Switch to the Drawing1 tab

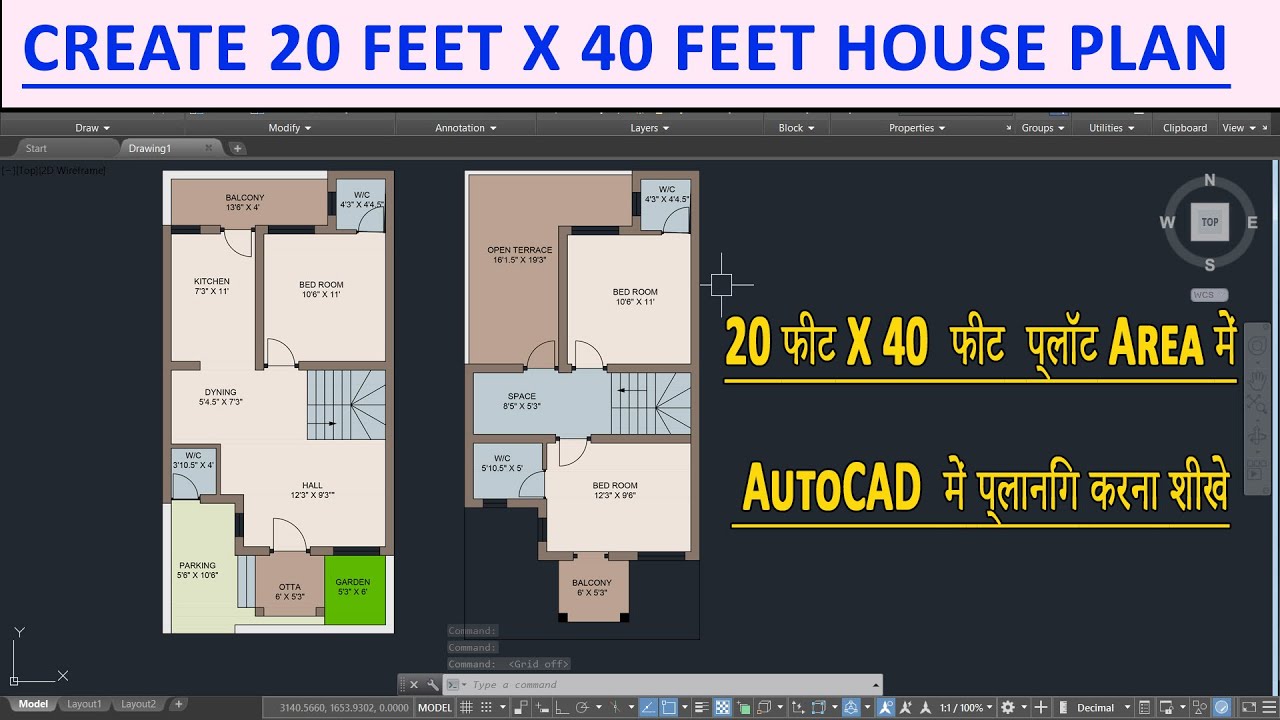tap(150, 148)
